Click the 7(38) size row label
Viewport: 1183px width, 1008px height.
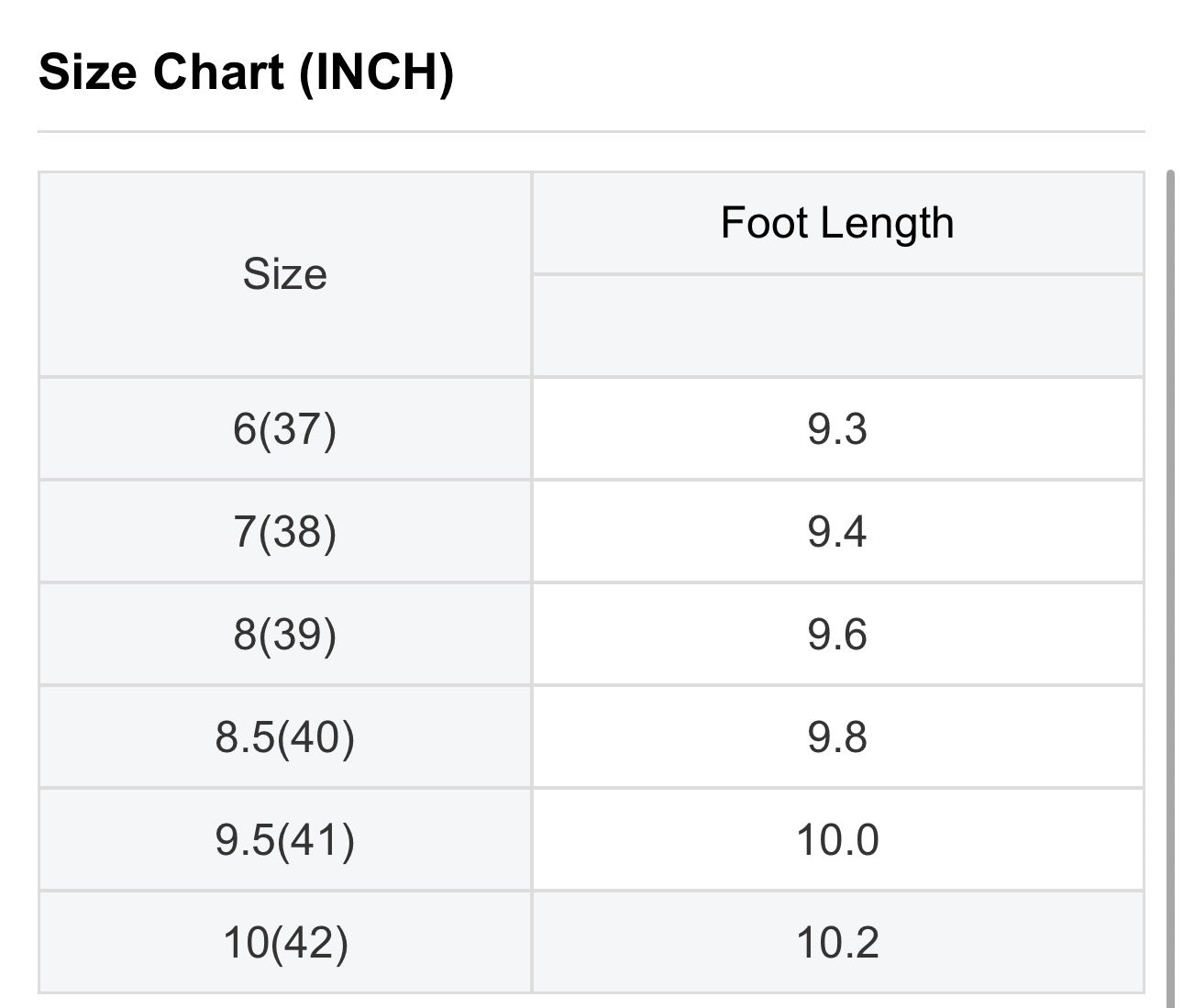284,531
